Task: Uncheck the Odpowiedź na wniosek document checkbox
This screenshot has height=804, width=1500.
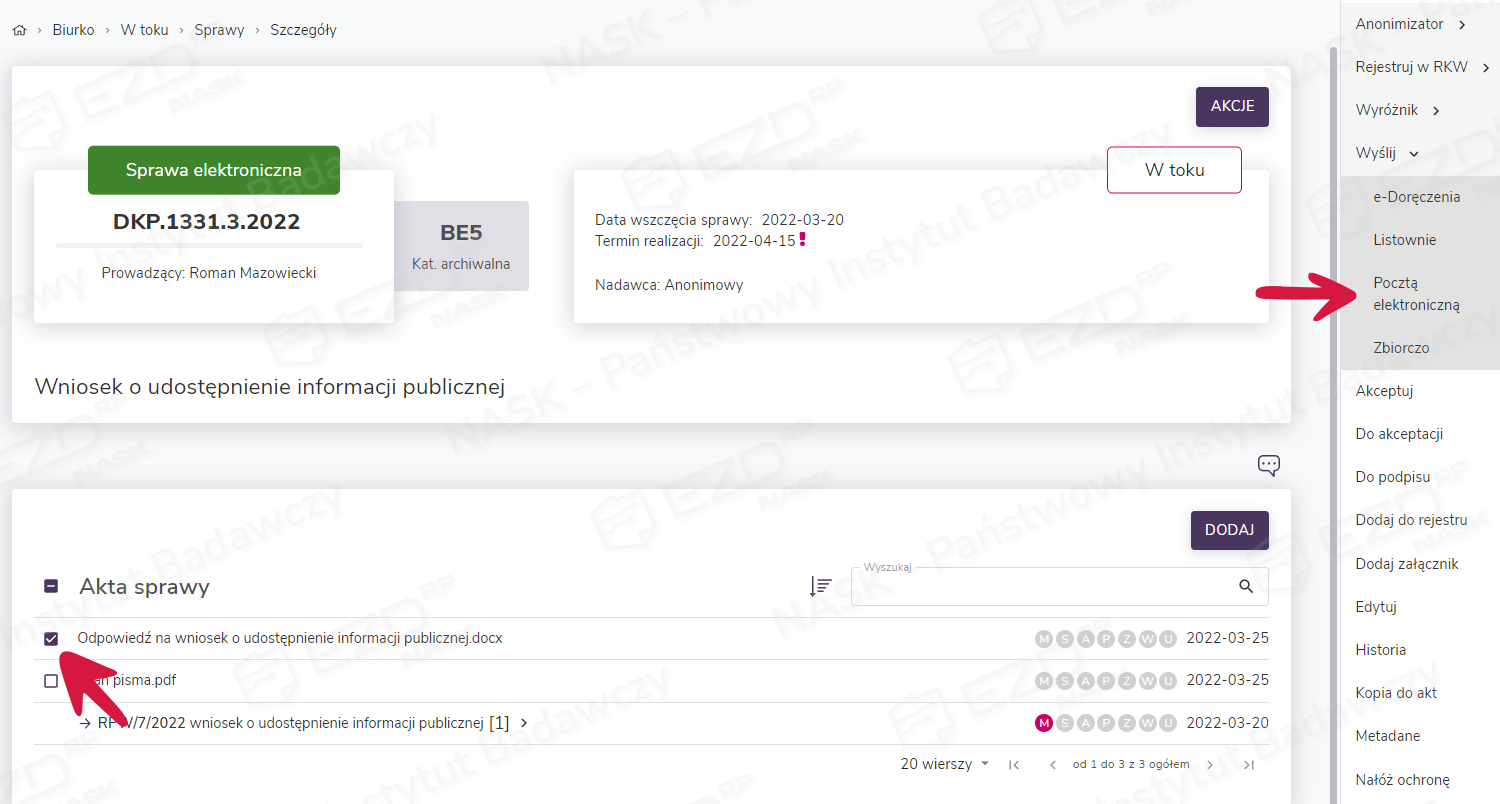Action: [51, 639]
